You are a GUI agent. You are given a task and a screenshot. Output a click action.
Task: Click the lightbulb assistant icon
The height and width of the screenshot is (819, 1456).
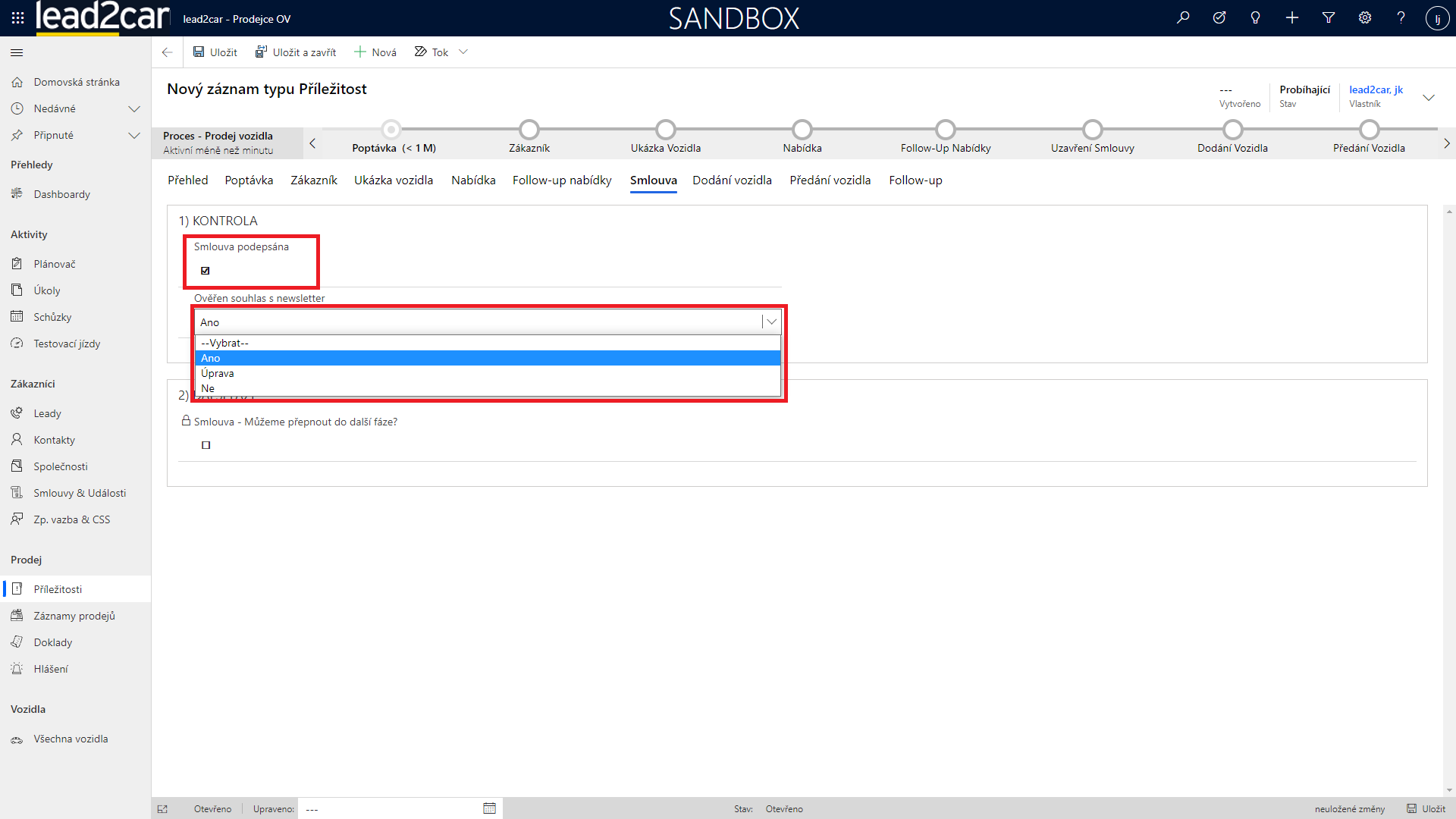[1256, 17]
